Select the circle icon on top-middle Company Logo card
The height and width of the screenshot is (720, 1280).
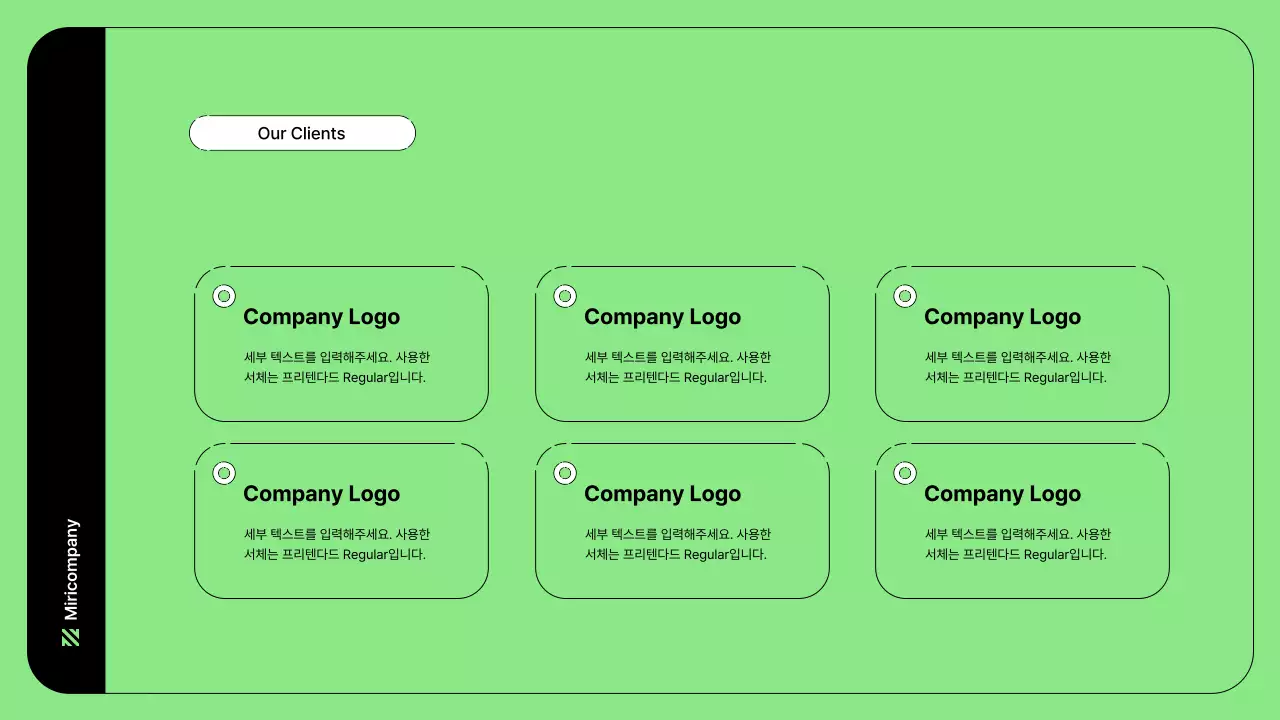564,296
